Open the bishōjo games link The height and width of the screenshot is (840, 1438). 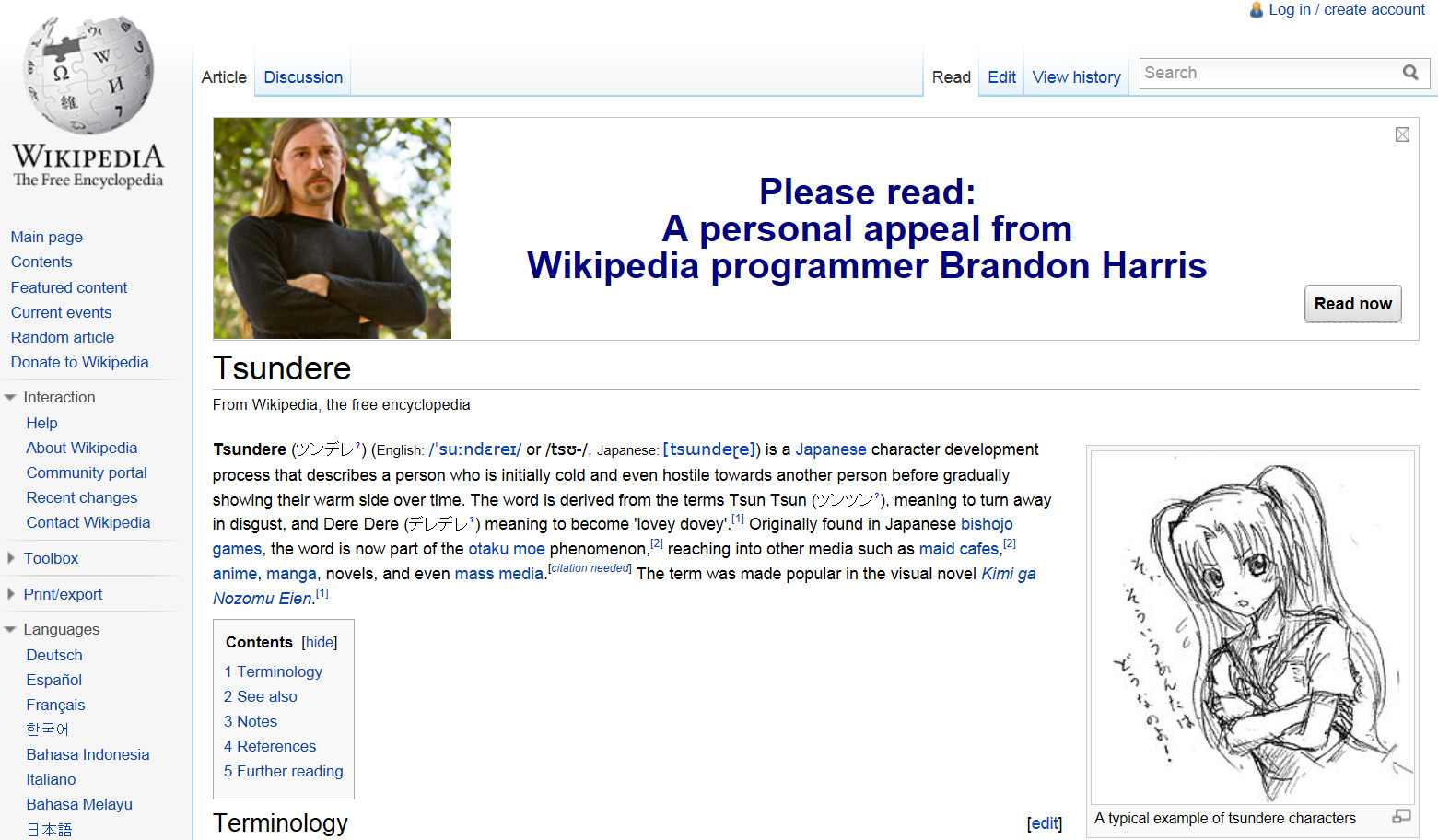[x=987, y=524]
